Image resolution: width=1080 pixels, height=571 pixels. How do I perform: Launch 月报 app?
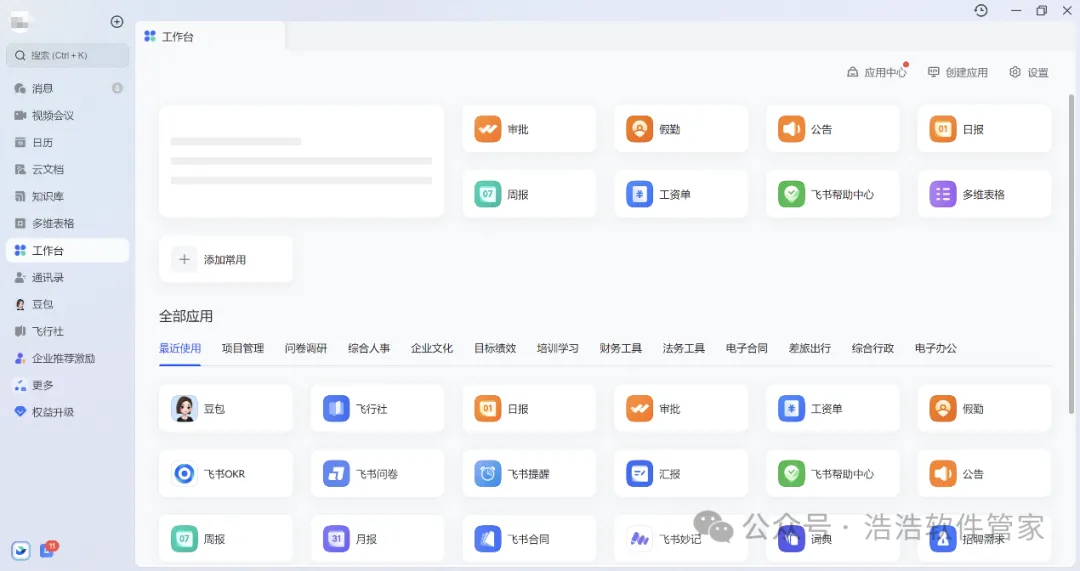[377, 539]
